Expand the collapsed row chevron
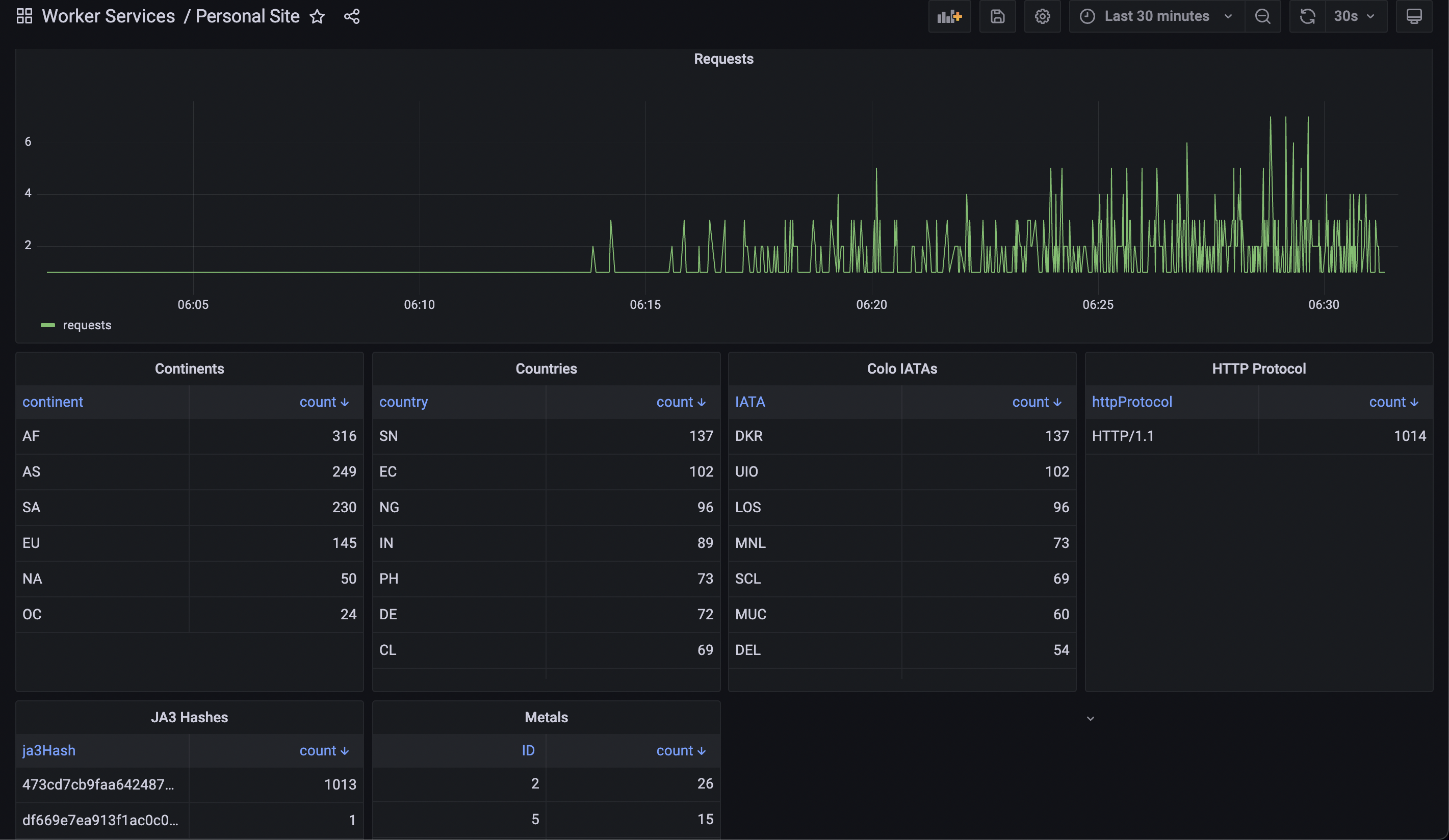Viewport: 1449px width, 840px height. (x=1090, y=719)
